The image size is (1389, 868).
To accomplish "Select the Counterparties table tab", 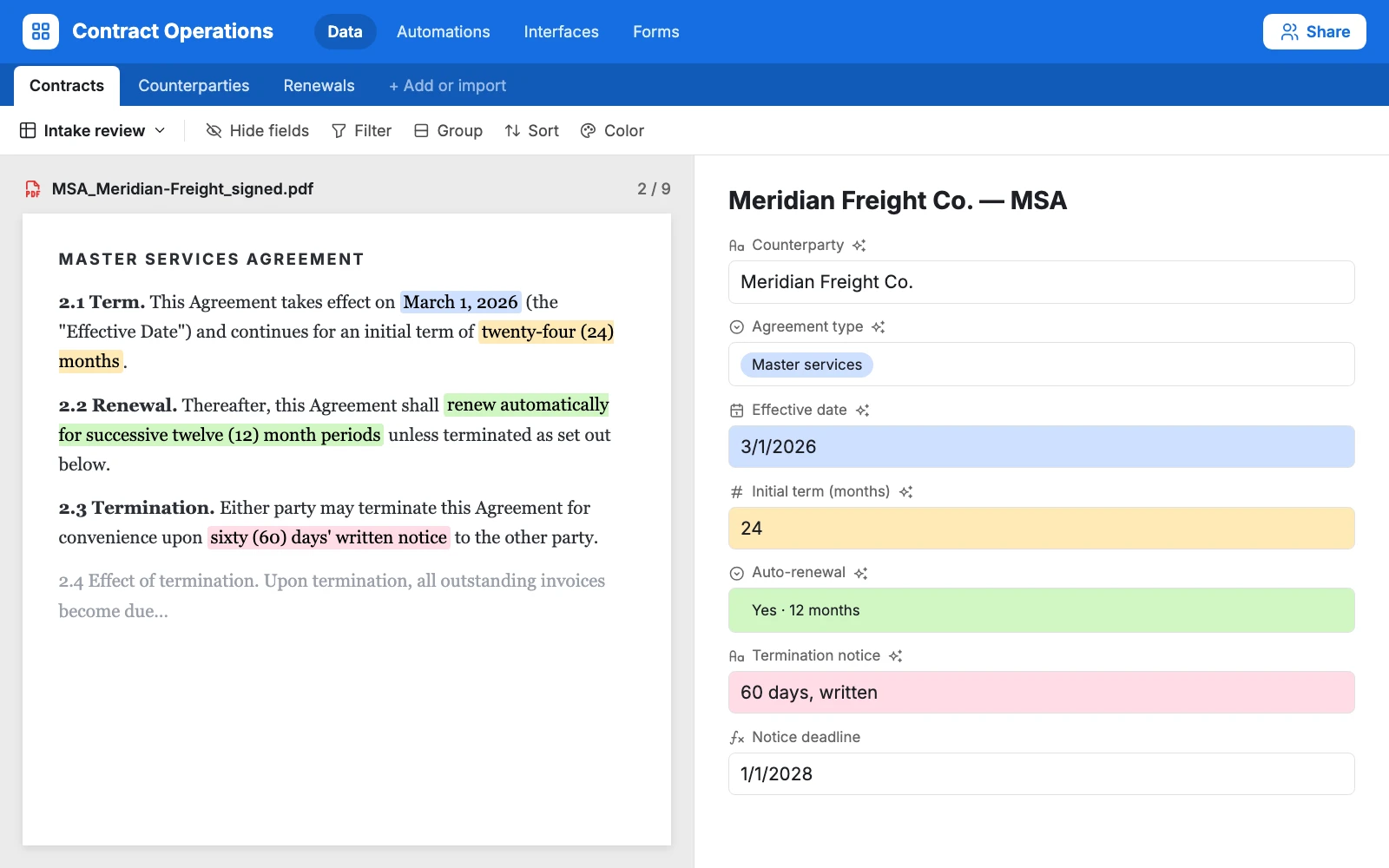I will coord(194,86).
